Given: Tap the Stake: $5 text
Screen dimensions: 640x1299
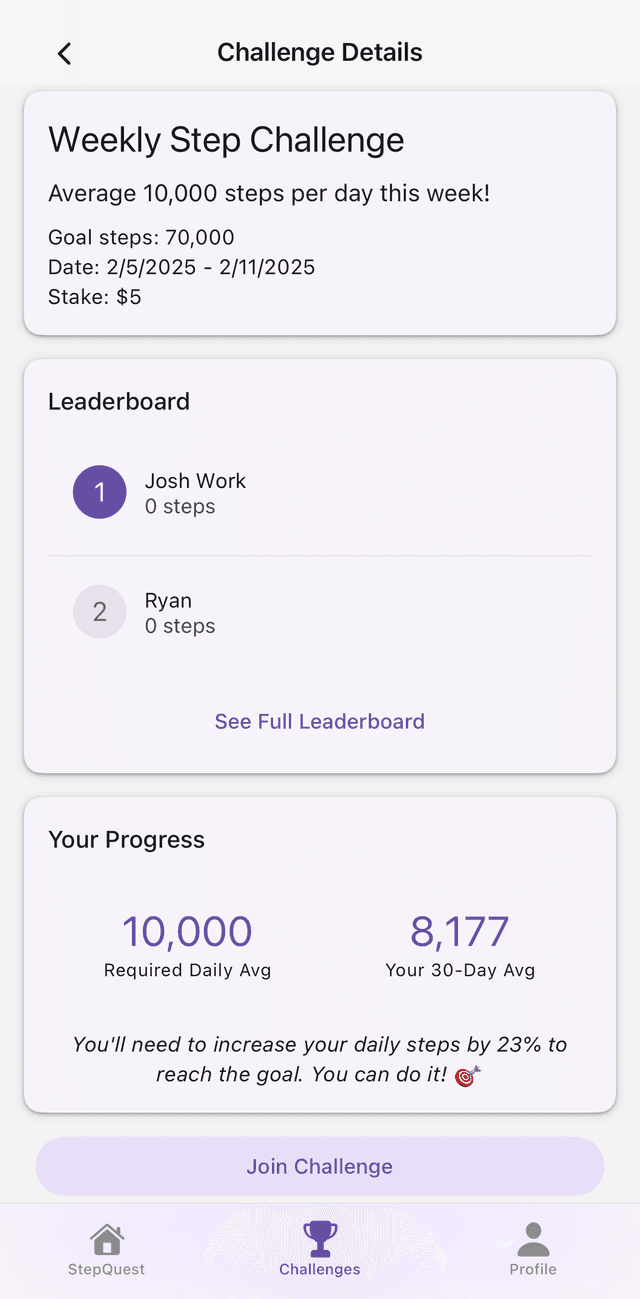Looking at the screenshot, I should (95, 297).
